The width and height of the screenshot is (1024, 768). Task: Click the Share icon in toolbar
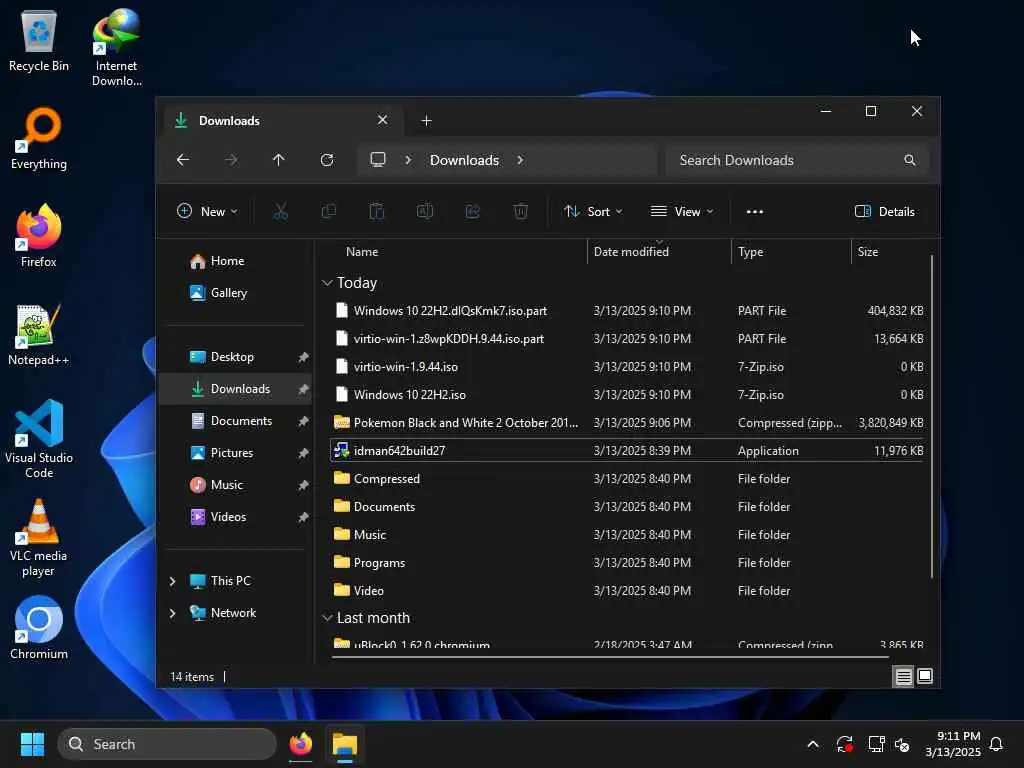[x=472, y=212]
